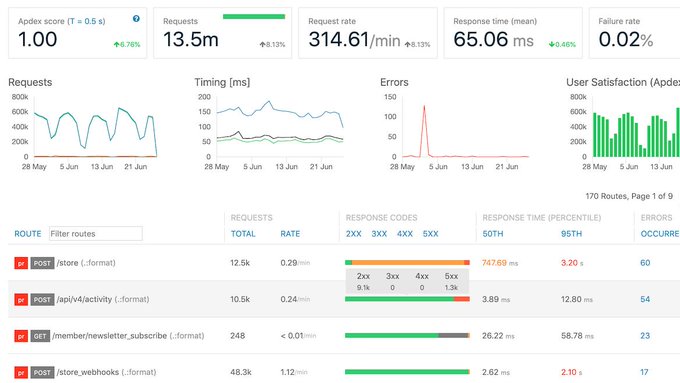Sort table by TOTAL requests
This screenshot has height=383, width=680.
243,234
